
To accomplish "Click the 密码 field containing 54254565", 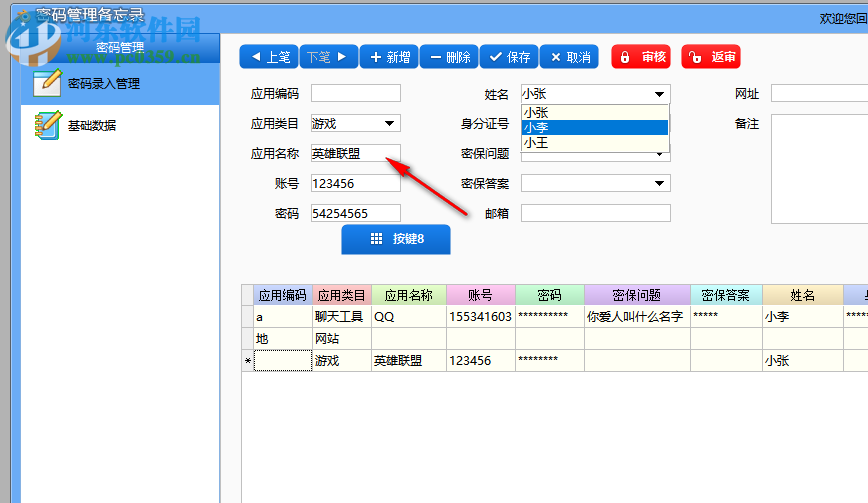I will (355, 213).
